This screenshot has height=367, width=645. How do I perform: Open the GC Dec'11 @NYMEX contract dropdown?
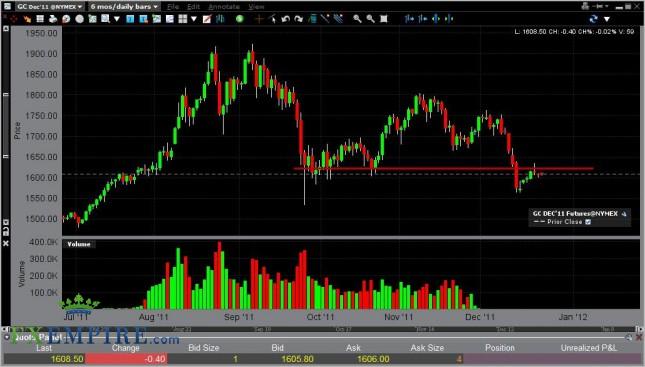click(50, 7)
